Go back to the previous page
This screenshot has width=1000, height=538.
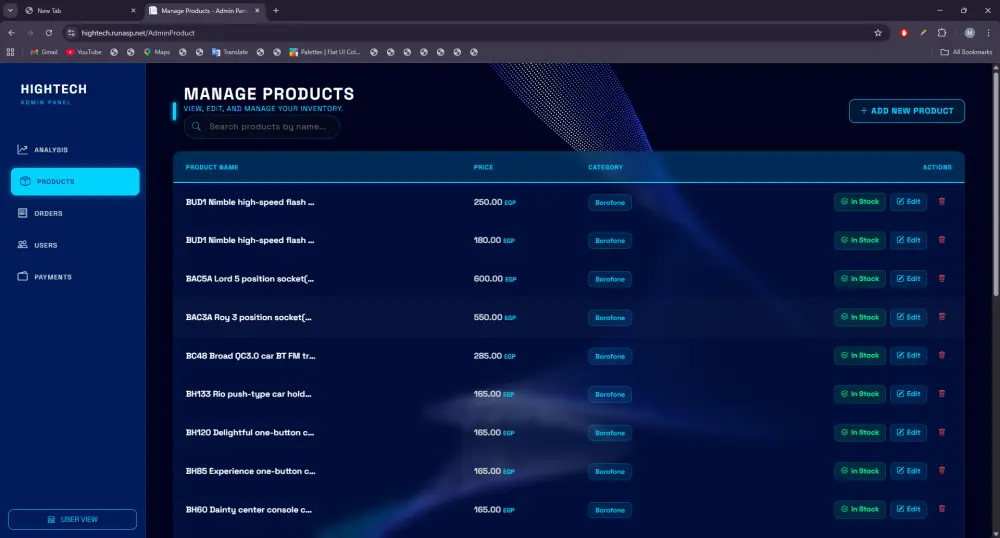tap(11, 33)
